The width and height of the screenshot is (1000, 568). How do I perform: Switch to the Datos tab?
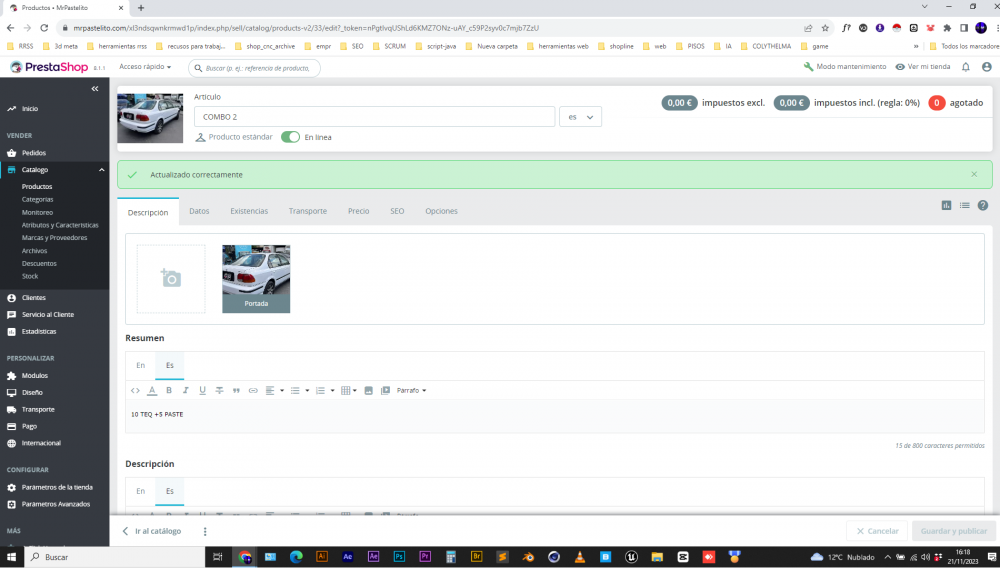click(x=199, y=211)
